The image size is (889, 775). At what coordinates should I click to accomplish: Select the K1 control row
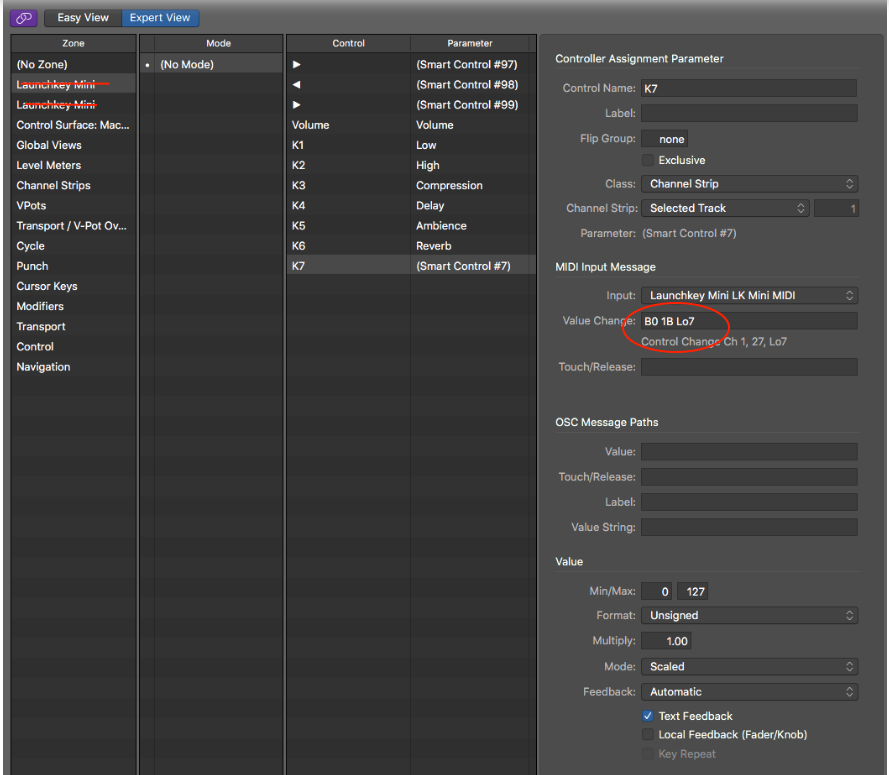point(411,145)
